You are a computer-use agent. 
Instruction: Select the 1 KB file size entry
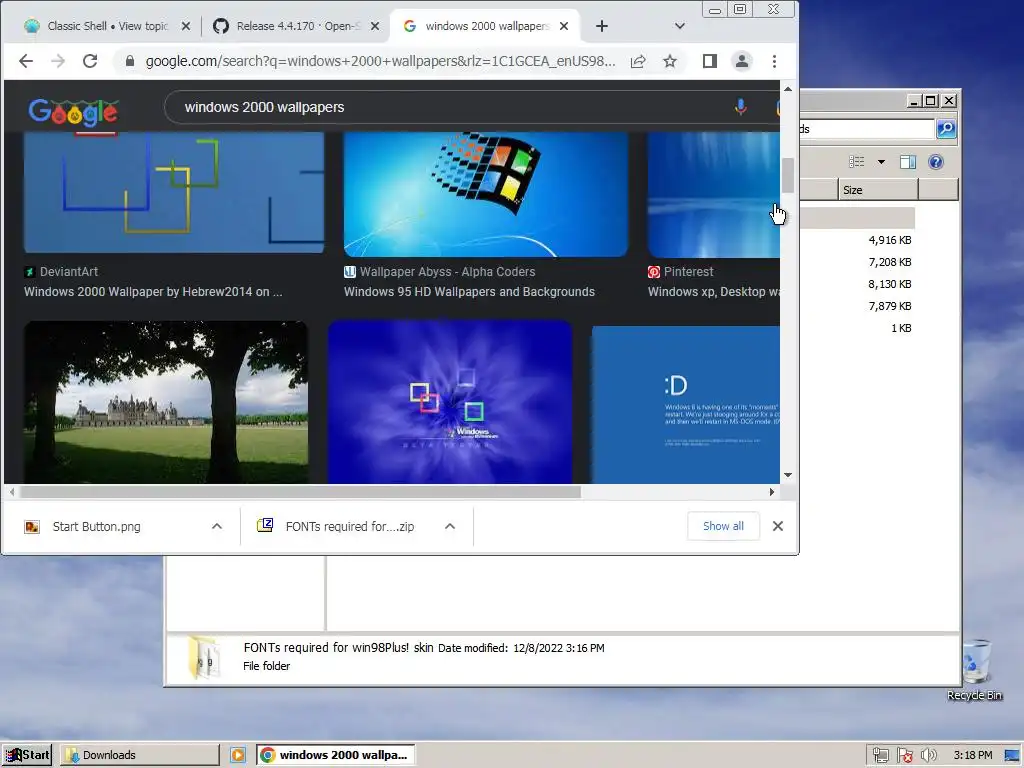click(901, 328)
